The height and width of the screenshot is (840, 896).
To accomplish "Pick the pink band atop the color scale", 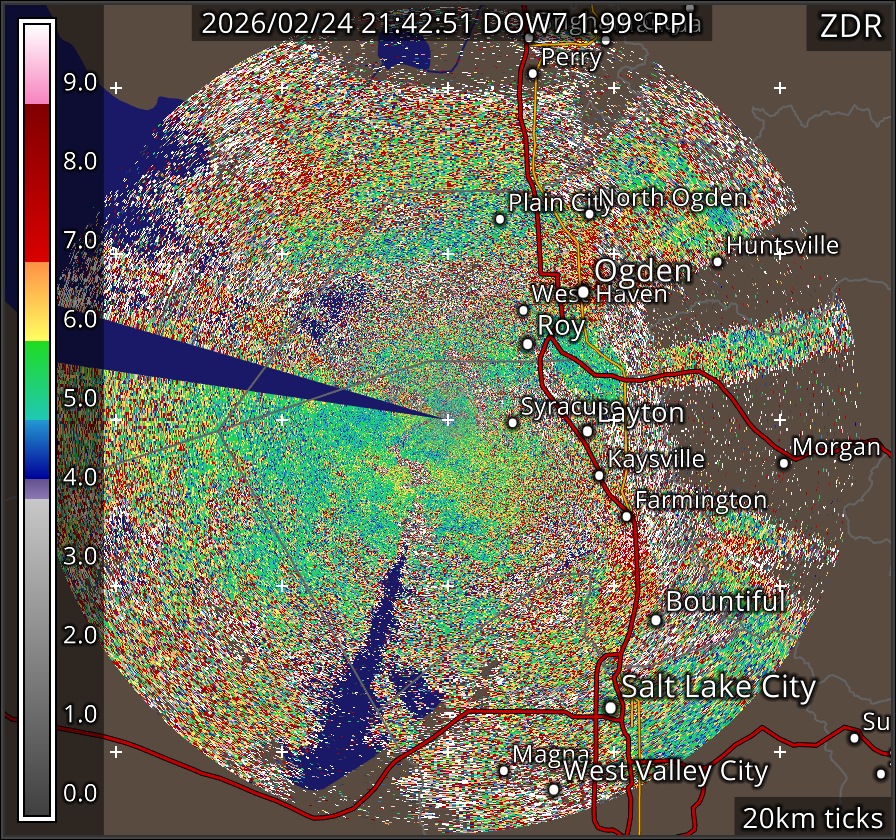I will coord(37,88).
